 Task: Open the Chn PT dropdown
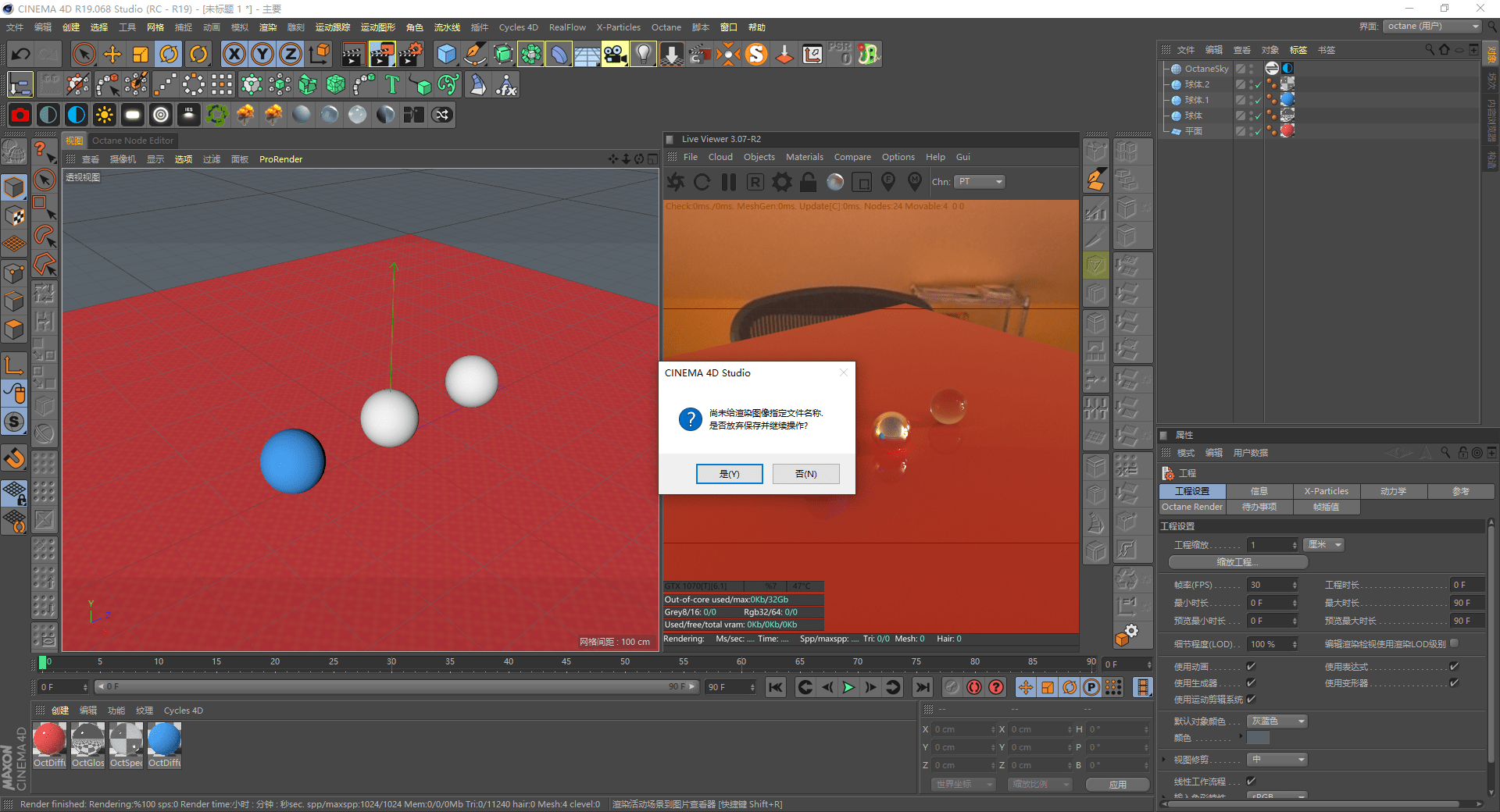(980, 182)
